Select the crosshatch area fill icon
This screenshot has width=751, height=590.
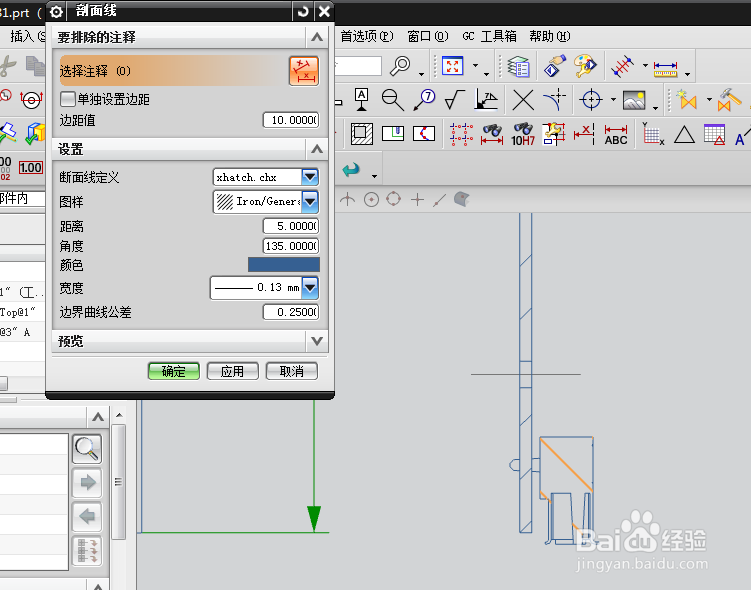pos(362,134)
